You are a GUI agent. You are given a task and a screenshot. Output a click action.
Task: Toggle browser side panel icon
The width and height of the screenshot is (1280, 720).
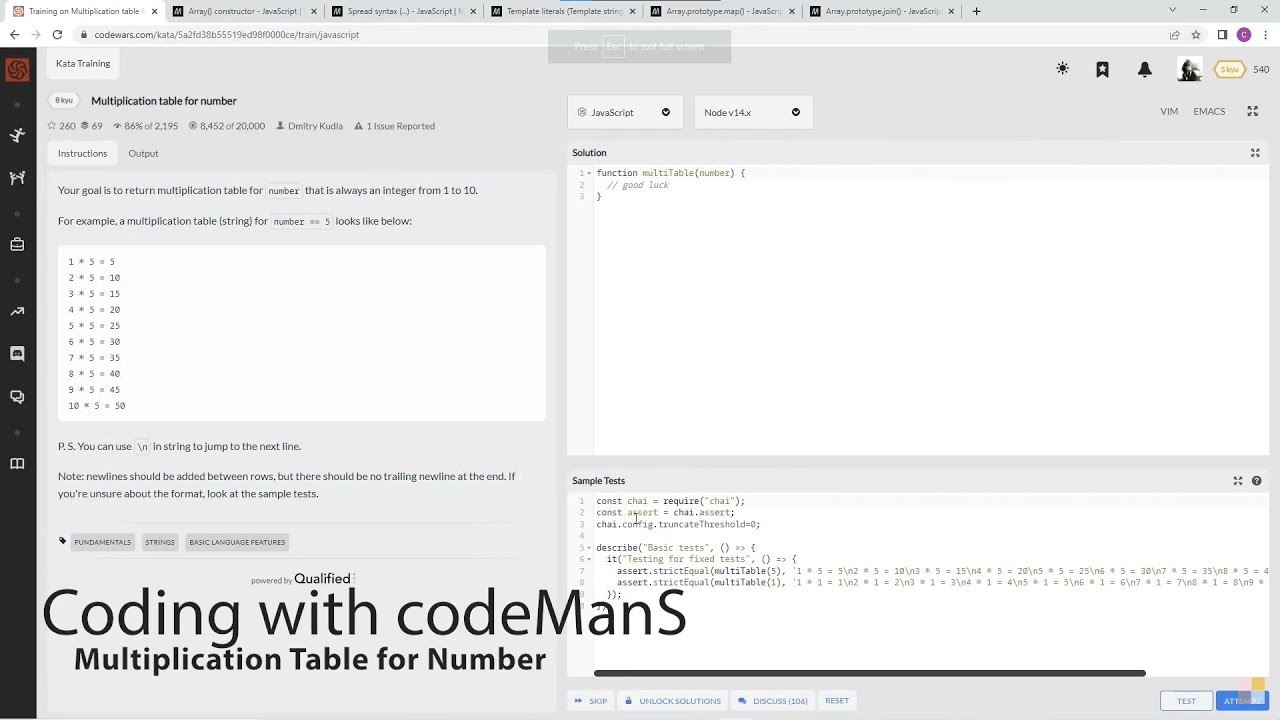click(1222, 34)
